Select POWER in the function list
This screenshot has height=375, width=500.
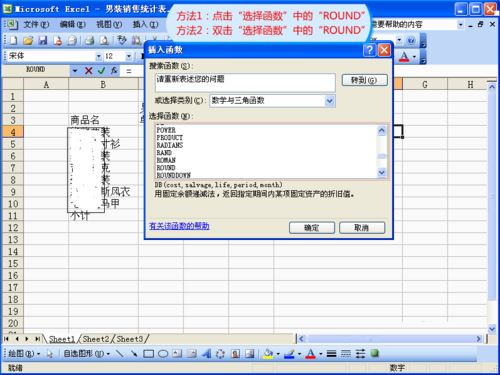pos(166,130)
